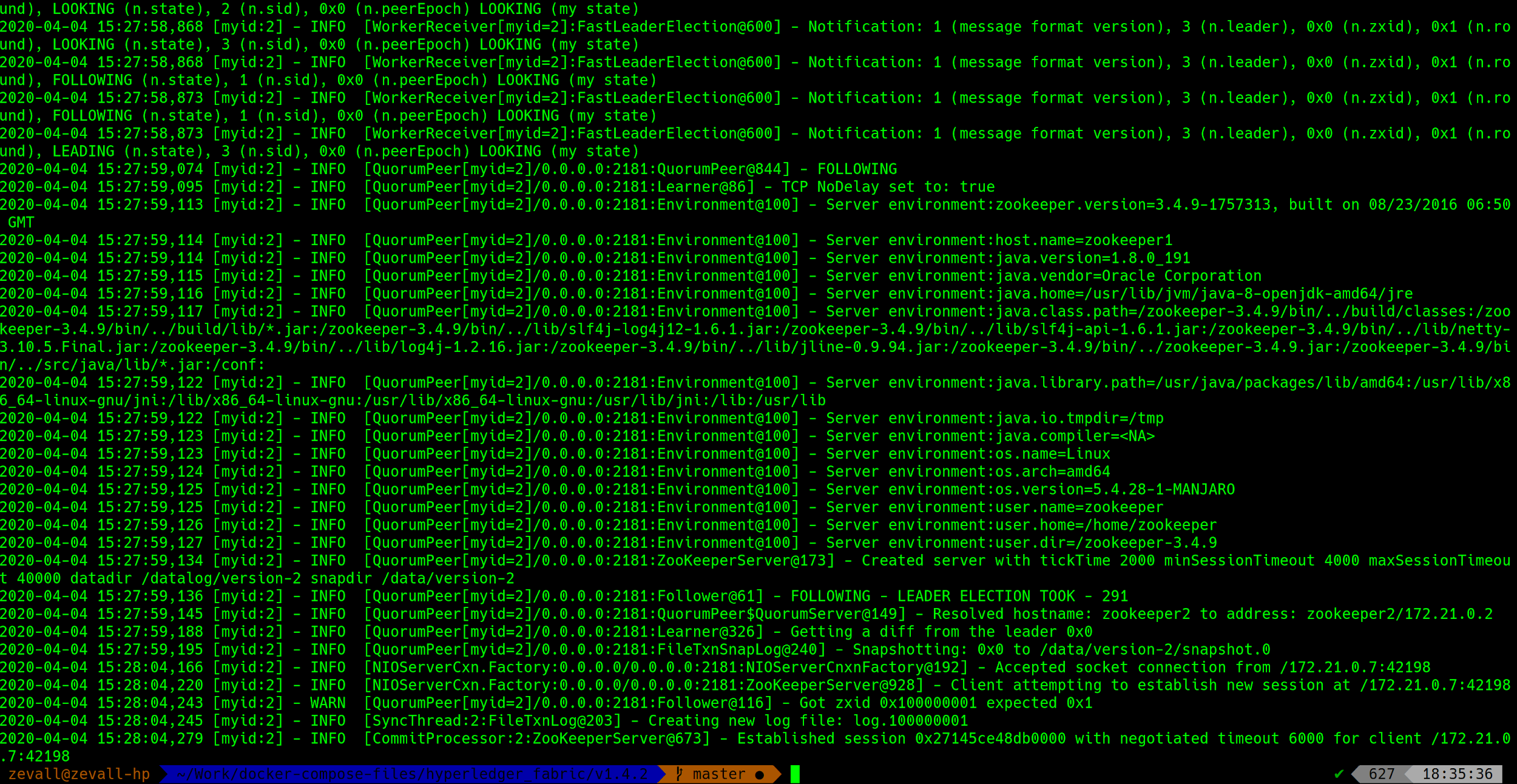Click the TCP NoDelay set to: true text

click(x=888, y=187)
